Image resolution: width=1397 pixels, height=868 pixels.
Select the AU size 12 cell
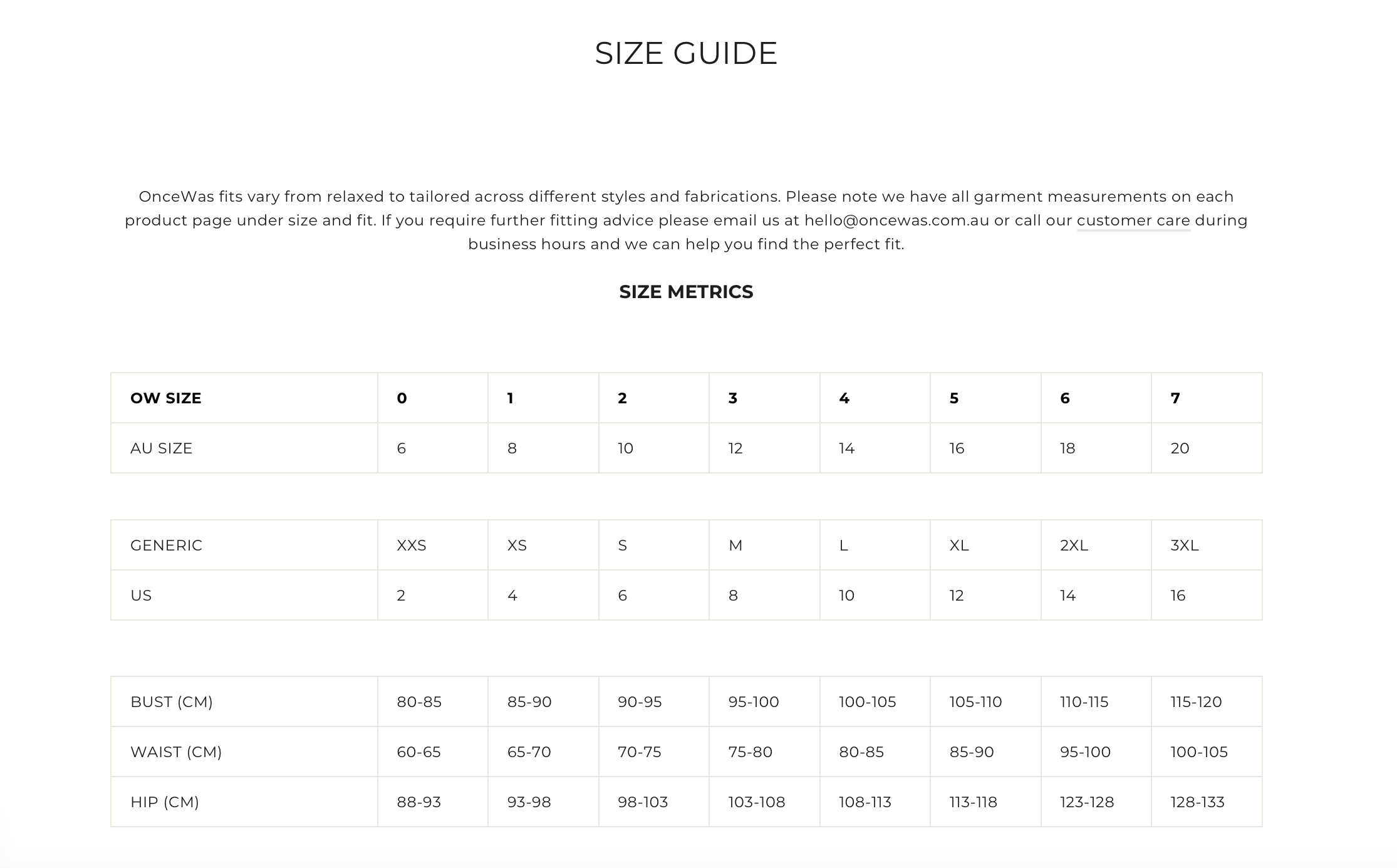click(735, 448)
